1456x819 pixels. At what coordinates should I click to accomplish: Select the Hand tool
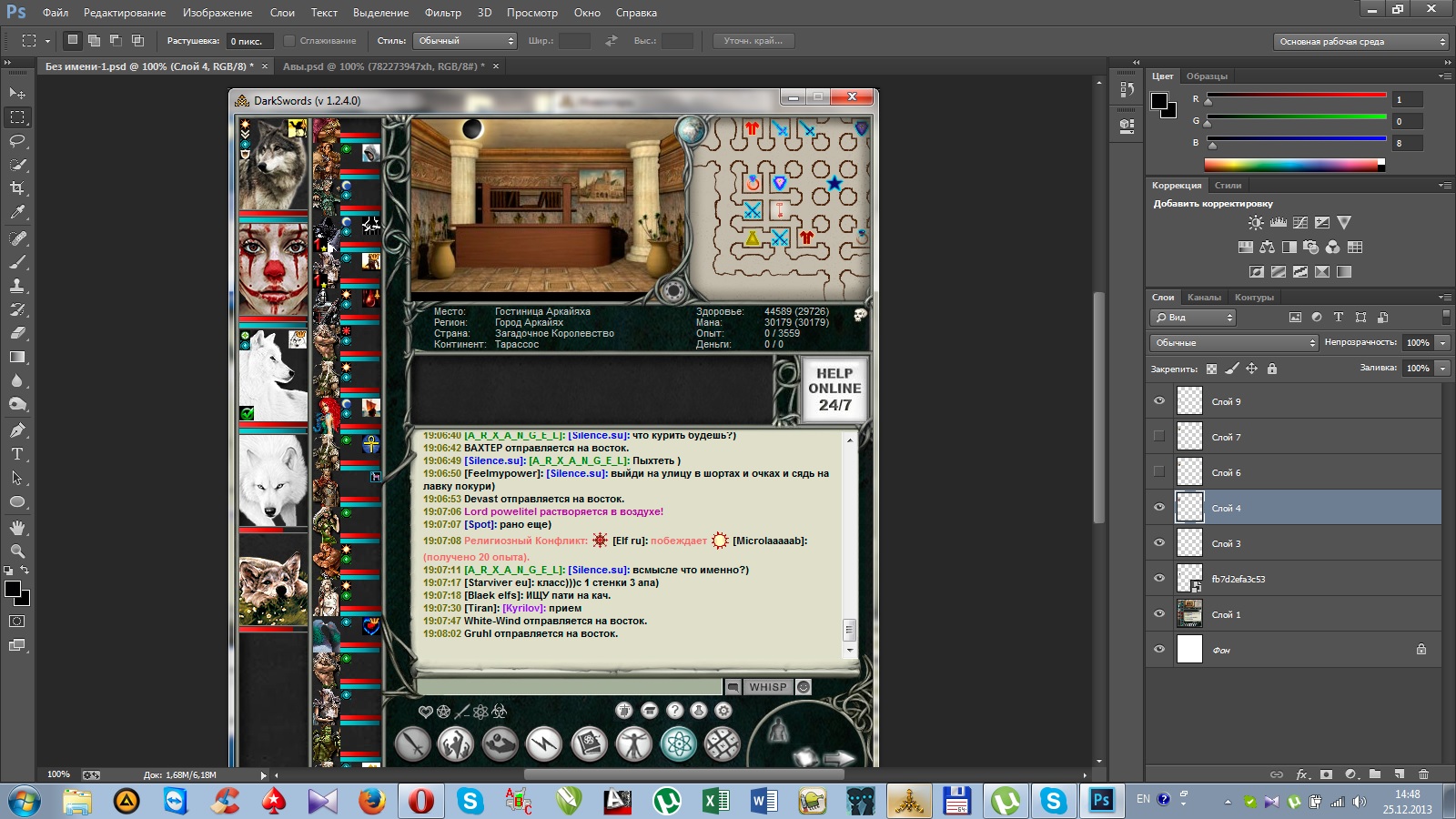[x=17, y=528]
